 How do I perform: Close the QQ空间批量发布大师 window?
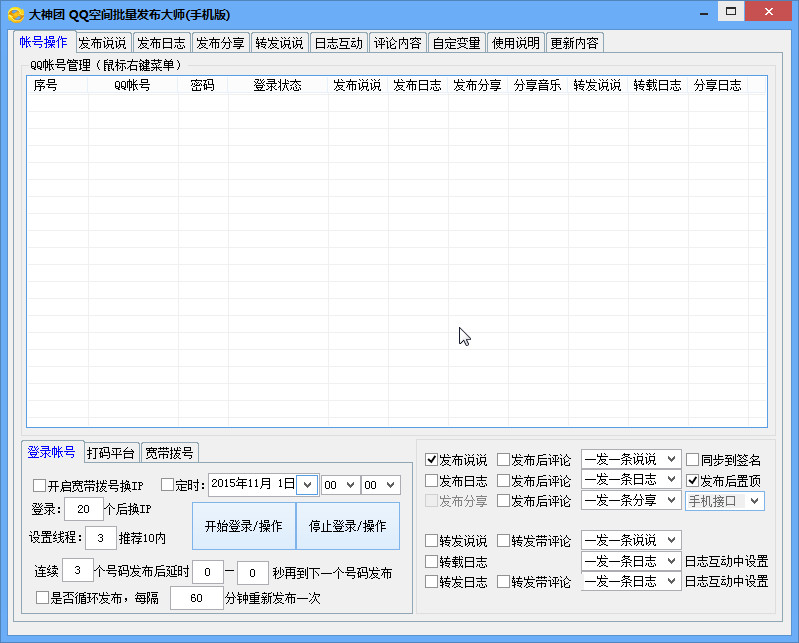click(769, 11)
